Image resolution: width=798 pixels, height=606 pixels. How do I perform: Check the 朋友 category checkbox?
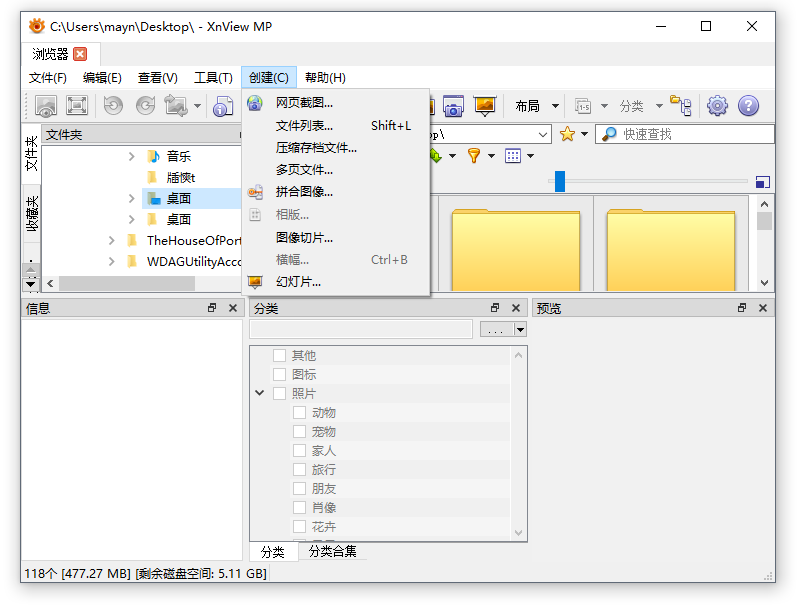coord(299,488)
